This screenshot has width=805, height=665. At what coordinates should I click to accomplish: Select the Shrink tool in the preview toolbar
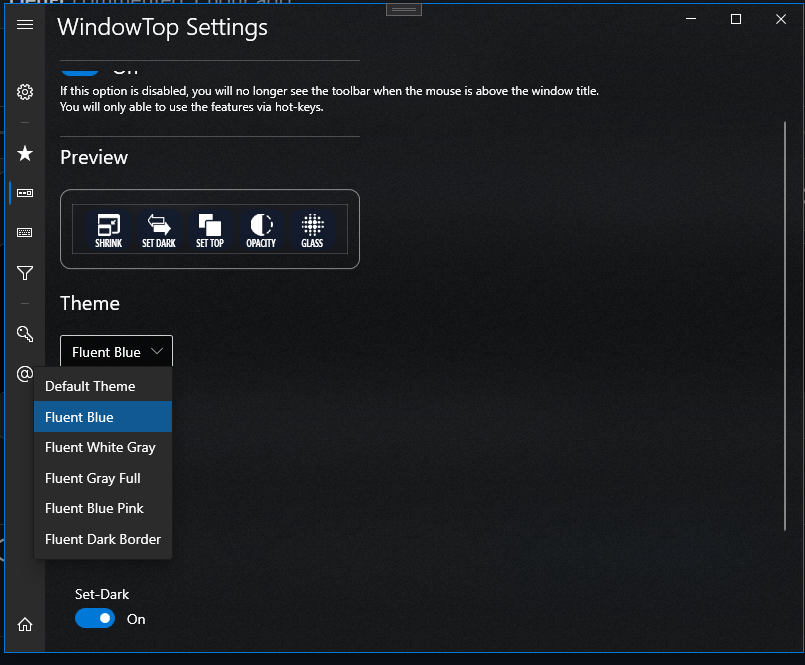[x=108, y=229]
